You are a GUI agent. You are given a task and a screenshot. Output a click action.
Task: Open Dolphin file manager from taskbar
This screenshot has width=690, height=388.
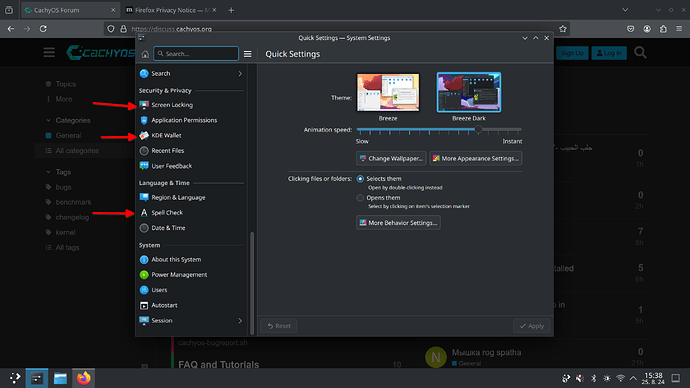[60, 378]
